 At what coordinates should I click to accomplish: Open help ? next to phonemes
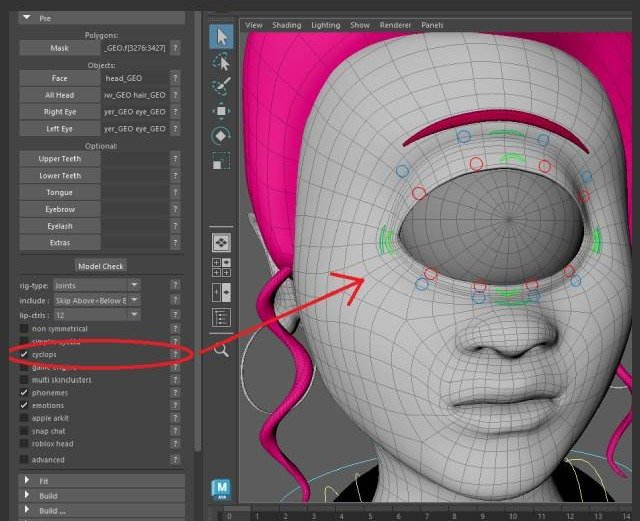pos(175,393)
